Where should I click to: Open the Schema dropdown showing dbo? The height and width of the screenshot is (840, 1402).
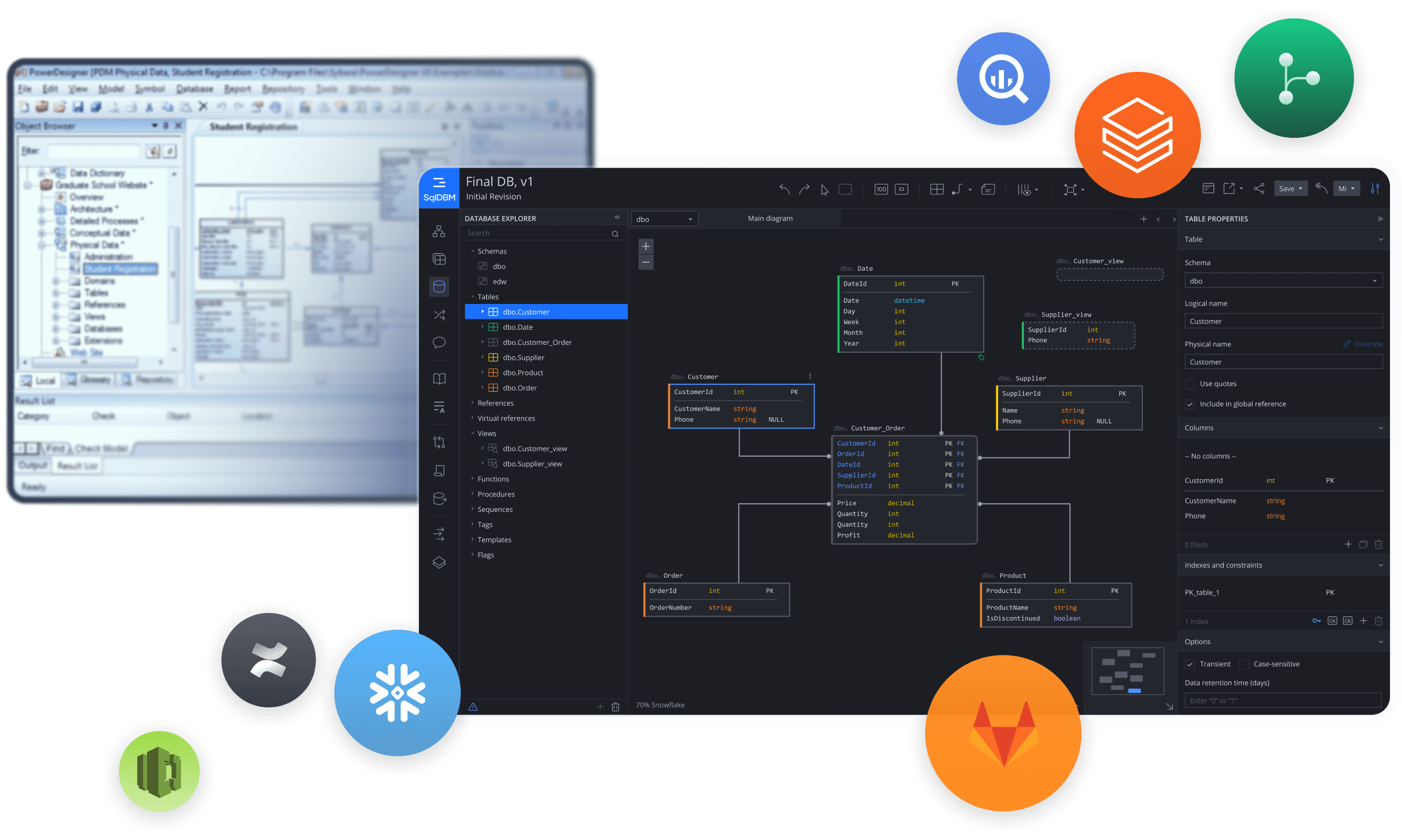tap(1282, 280)
